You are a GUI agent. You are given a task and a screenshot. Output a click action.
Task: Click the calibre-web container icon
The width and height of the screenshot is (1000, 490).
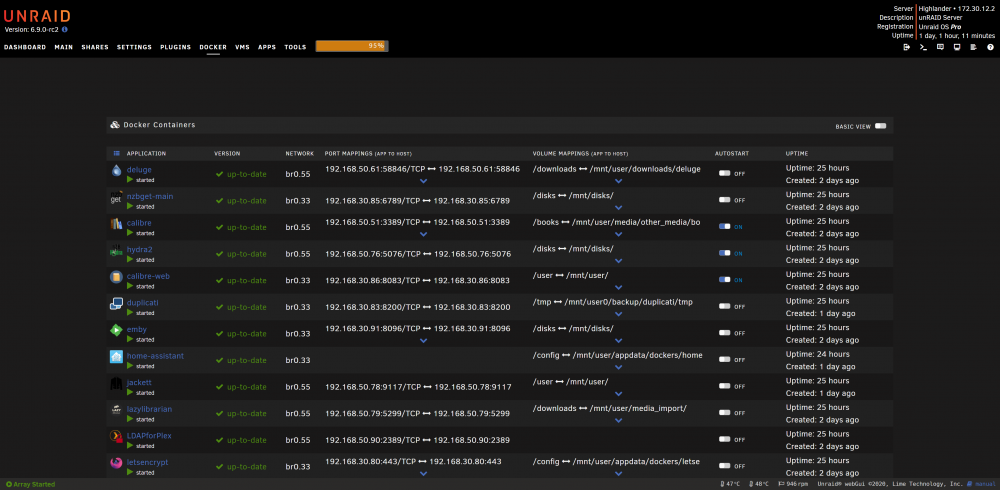(x=116, y=277)
